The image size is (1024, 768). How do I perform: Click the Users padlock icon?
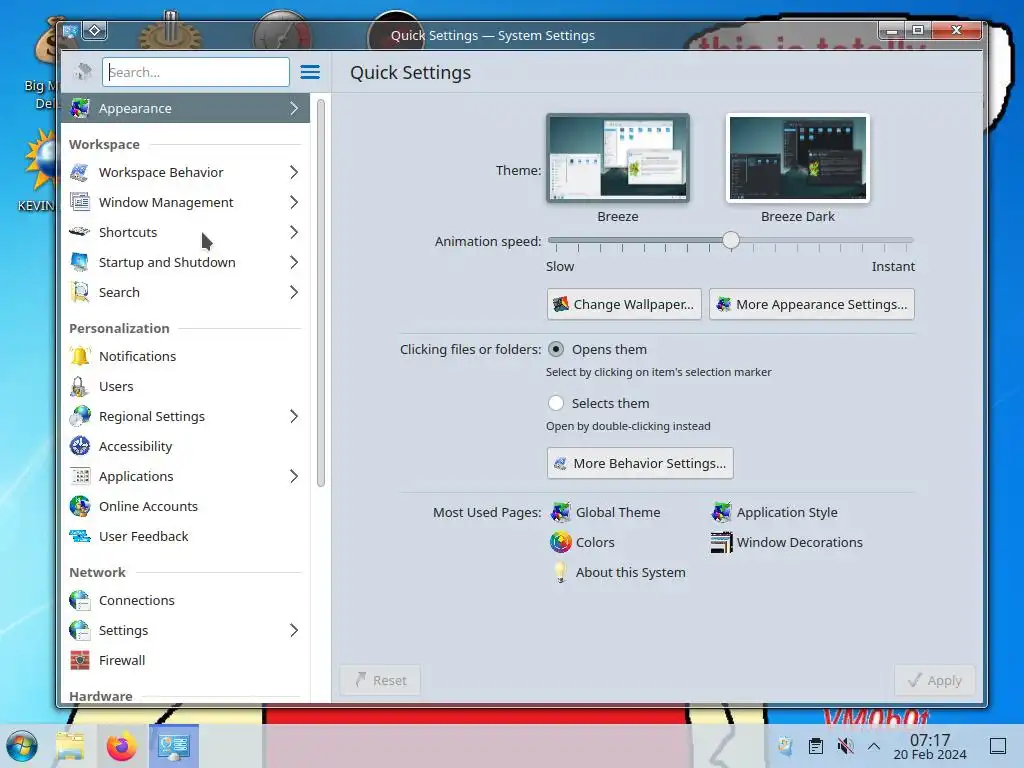(x=80, y=387)
